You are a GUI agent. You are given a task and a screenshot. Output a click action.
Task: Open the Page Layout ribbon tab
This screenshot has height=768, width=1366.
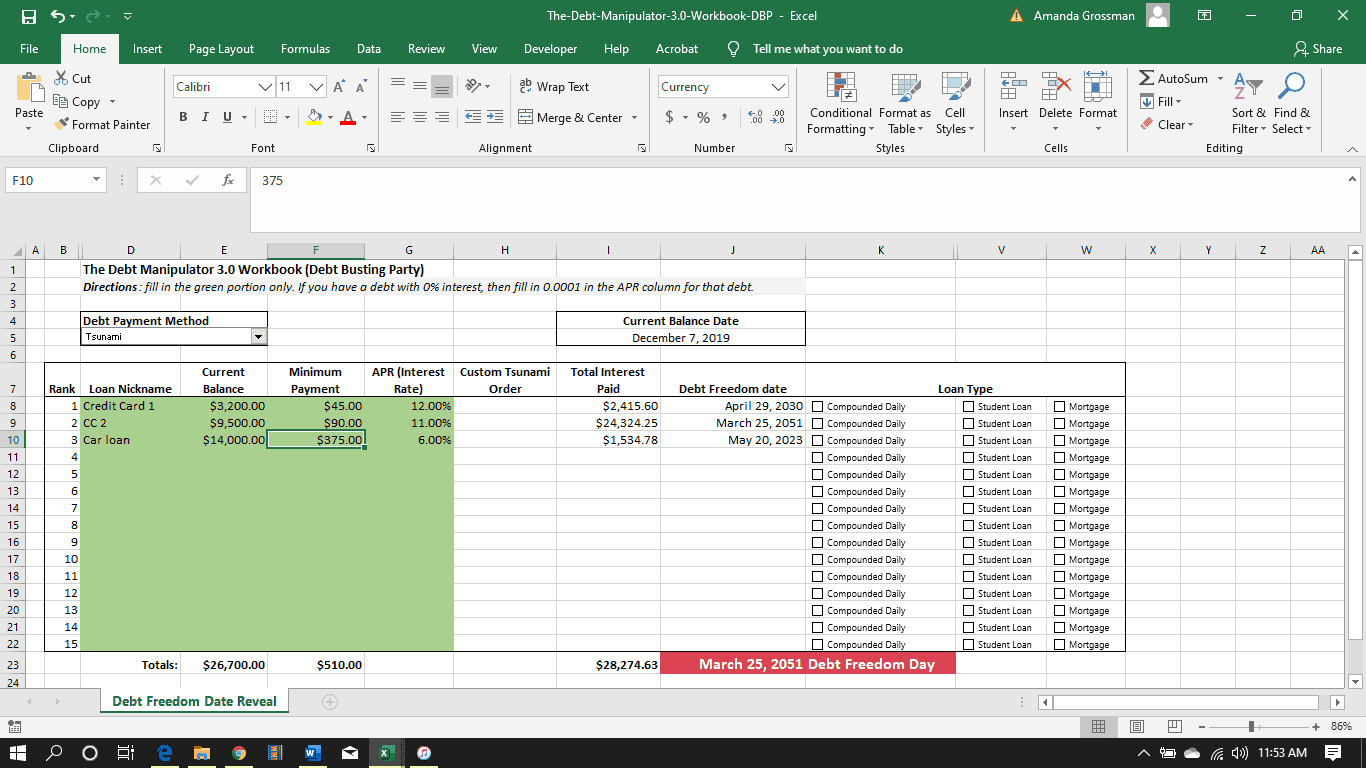click(x=221, y=49)
